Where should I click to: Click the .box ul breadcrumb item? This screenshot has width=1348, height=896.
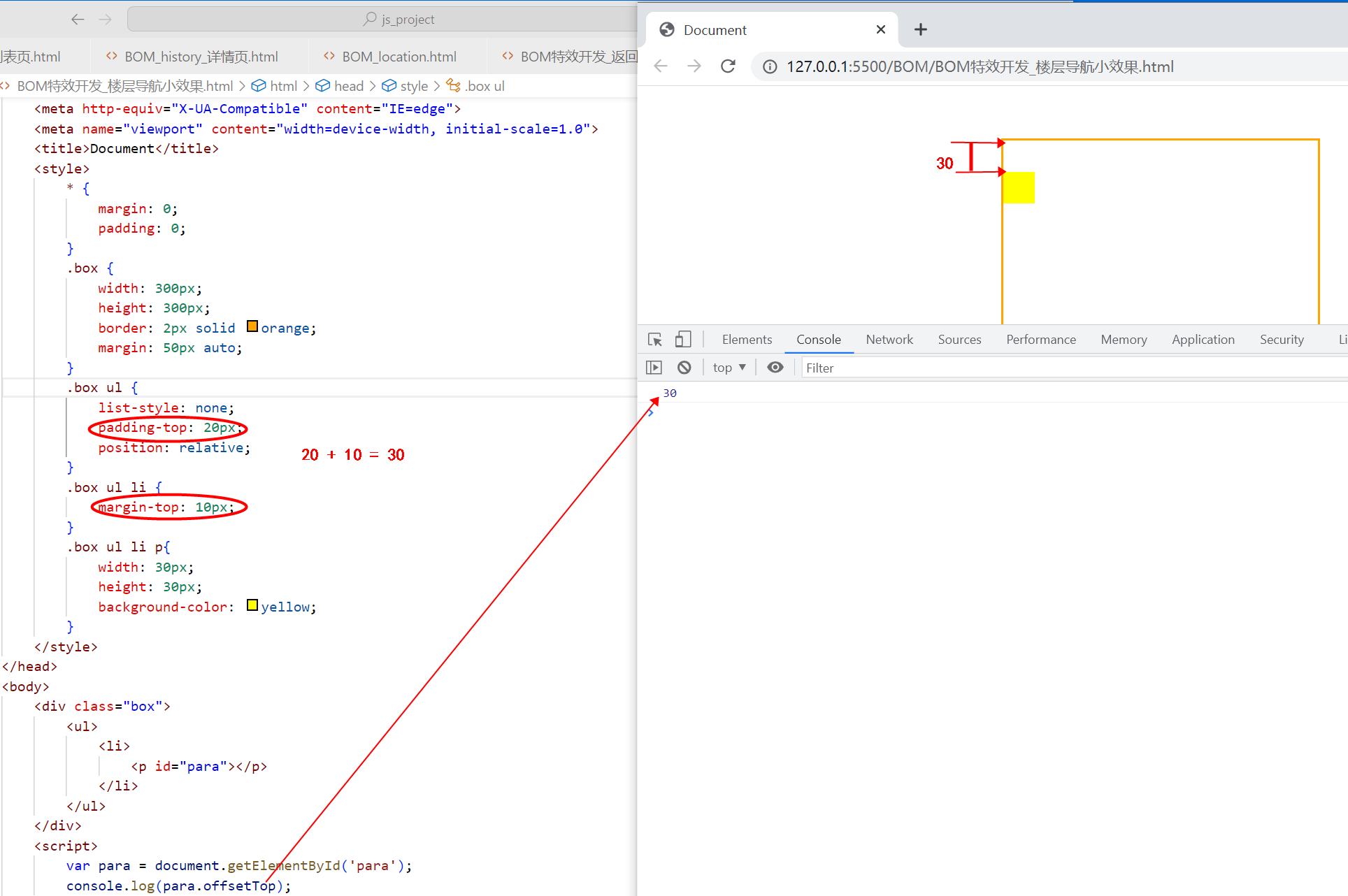pyautogui.click(x=475, y=86)
